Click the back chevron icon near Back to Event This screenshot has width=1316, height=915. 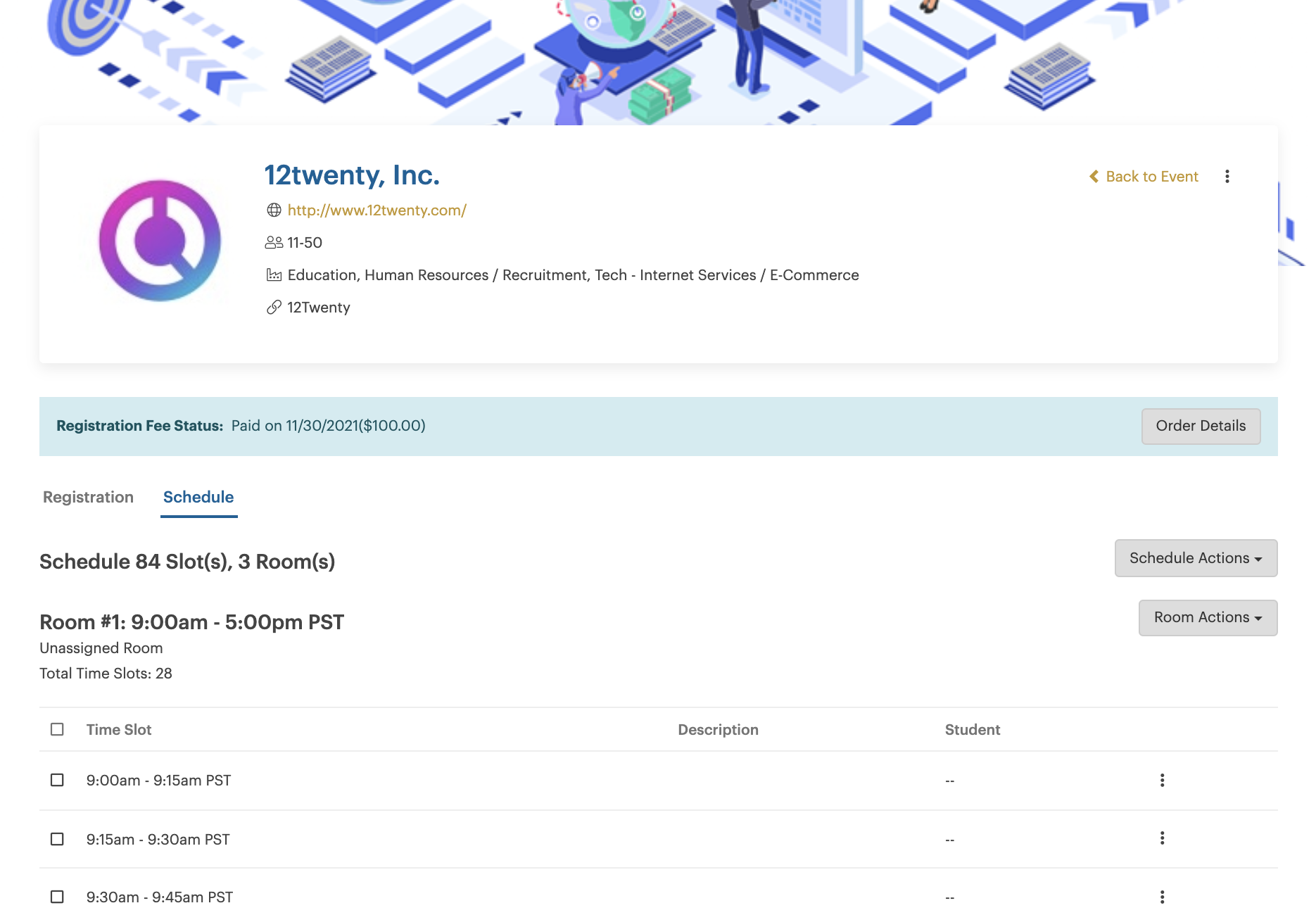click(1094, 177)
